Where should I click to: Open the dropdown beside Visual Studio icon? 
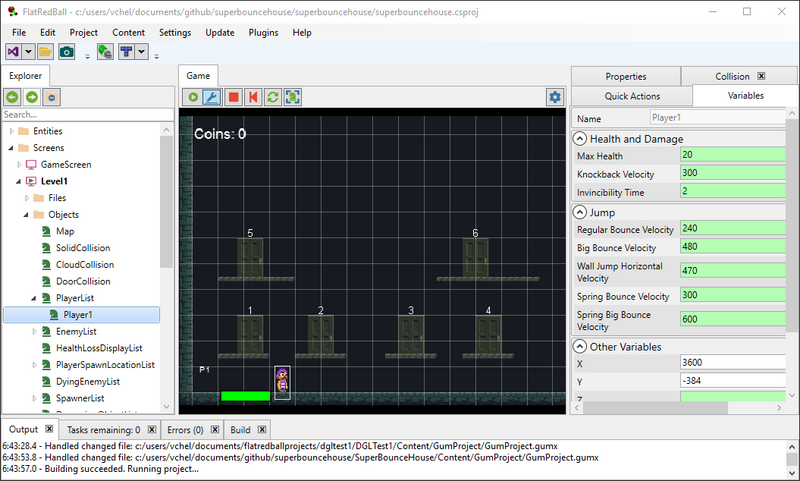tap(29, 52)
